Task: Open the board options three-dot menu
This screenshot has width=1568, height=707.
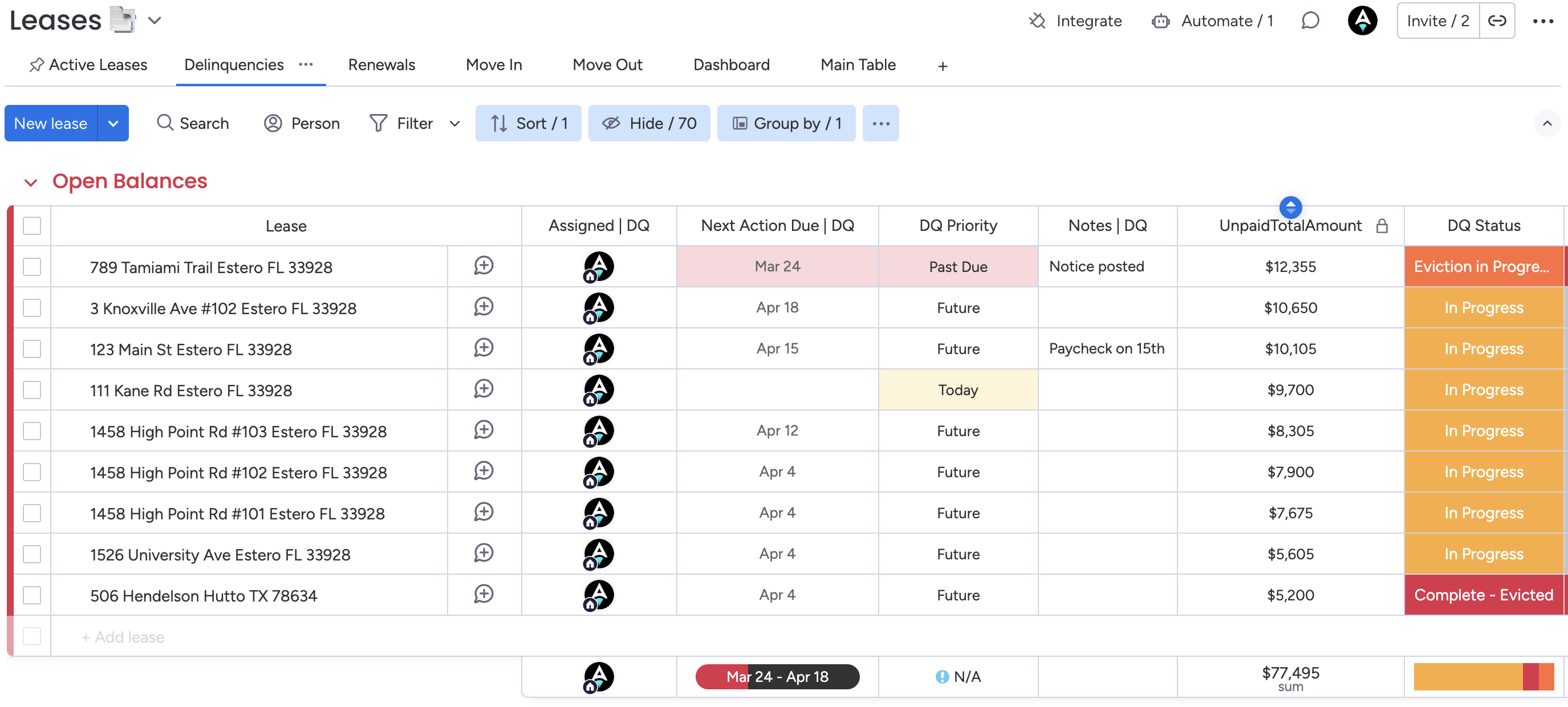Action: (1543, 21)
